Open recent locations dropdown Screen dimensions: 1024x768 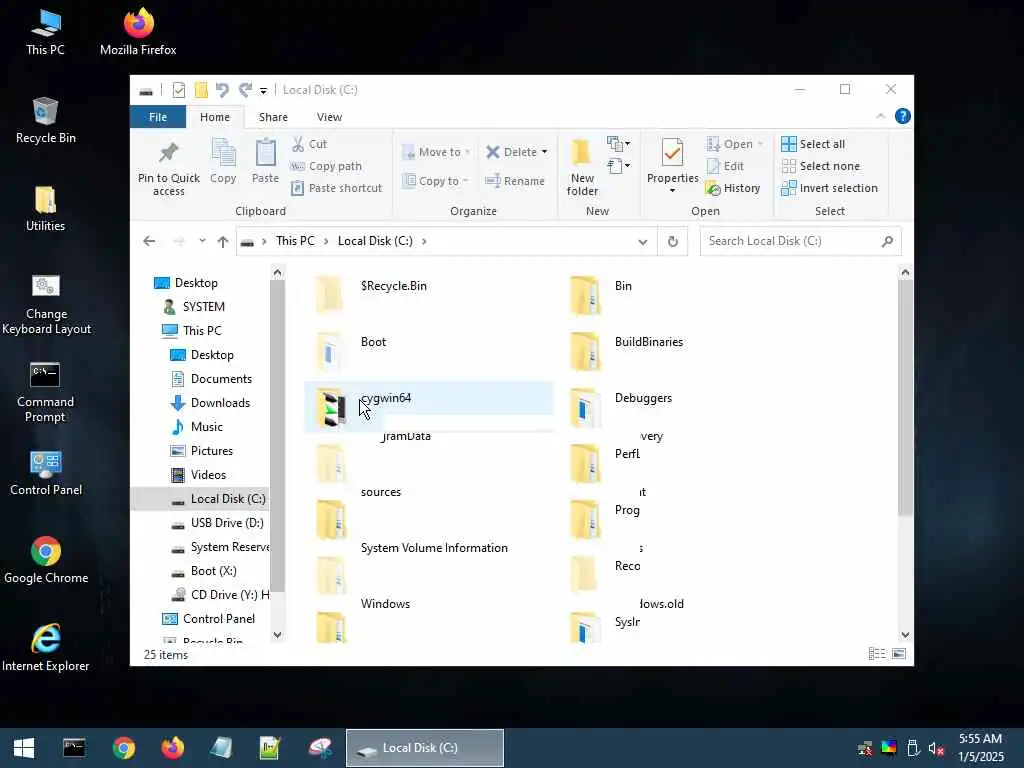pyautogui.click(x=202, y=241)
